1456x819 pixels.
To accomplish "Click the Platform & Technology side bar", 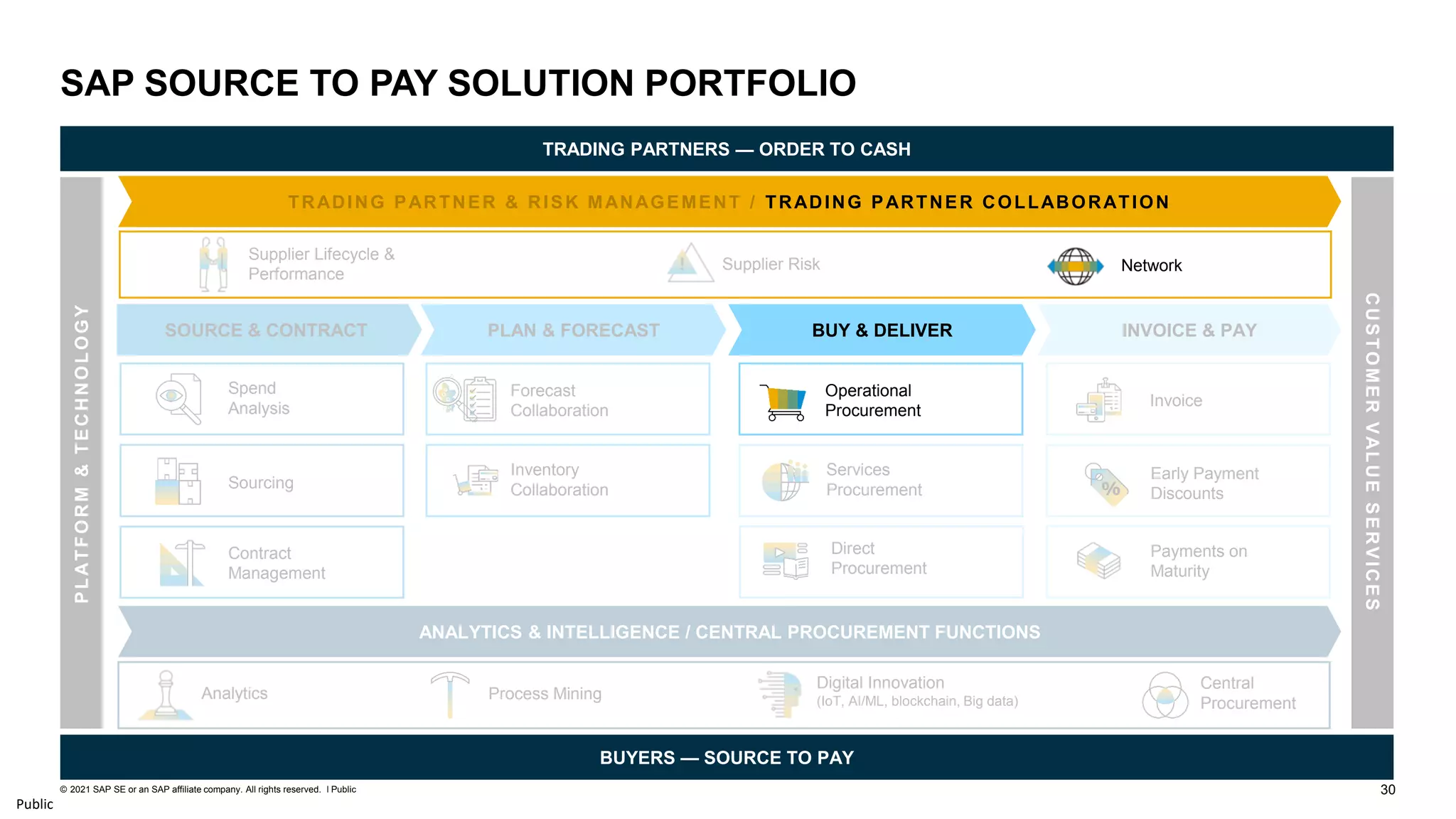I will pos(82,453).
